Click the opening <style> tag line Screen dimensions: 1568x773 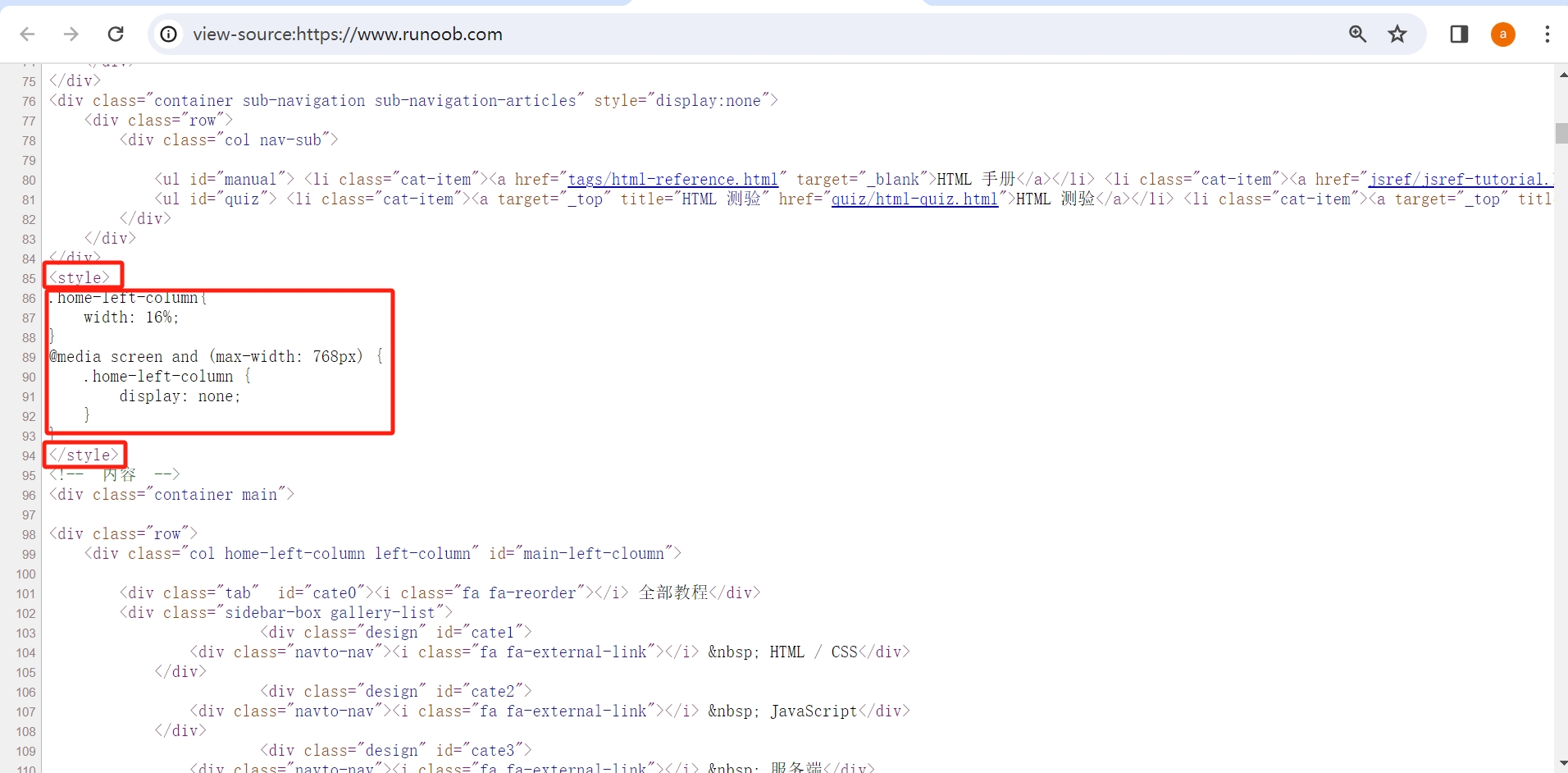pos(80,278)
